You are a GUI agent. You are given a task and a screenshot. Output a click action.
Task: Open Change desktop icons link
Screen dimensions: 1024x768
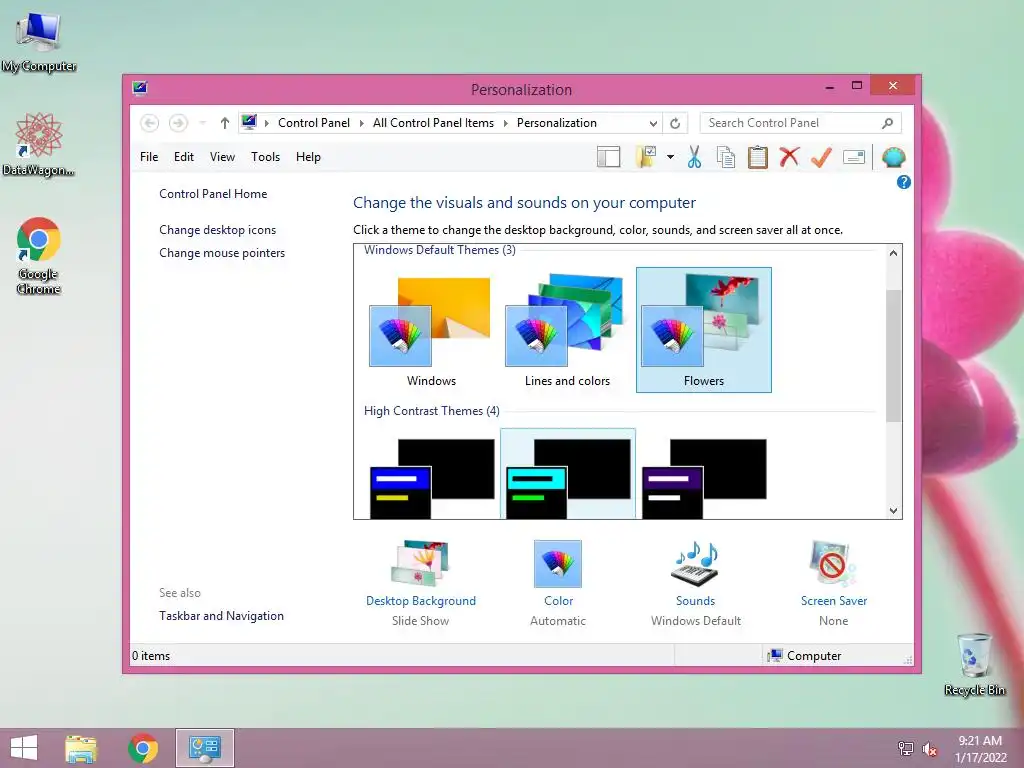pos(217,230)
